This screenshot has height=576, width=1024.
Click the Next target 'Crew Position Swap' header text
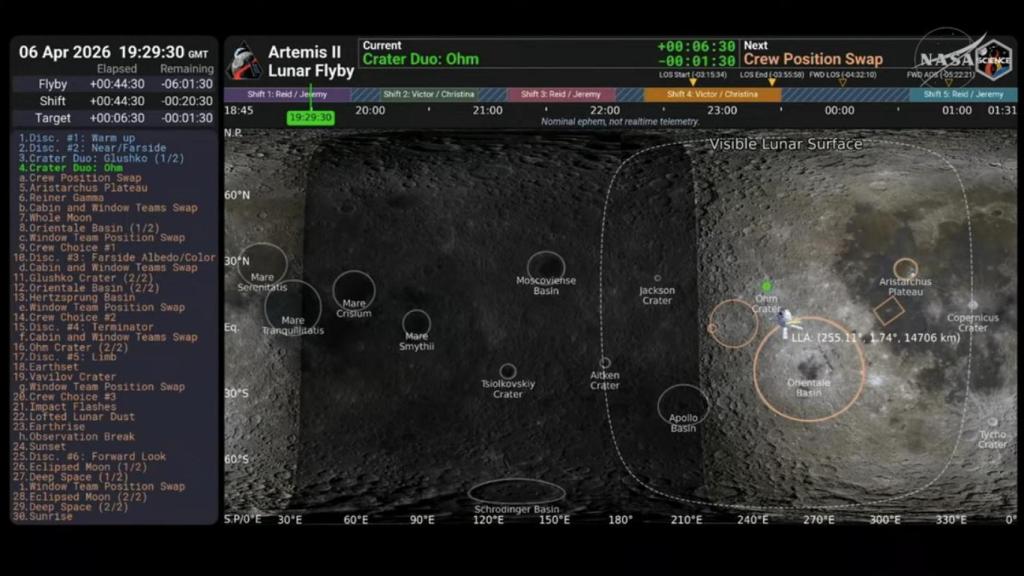[x=813, y=59]
